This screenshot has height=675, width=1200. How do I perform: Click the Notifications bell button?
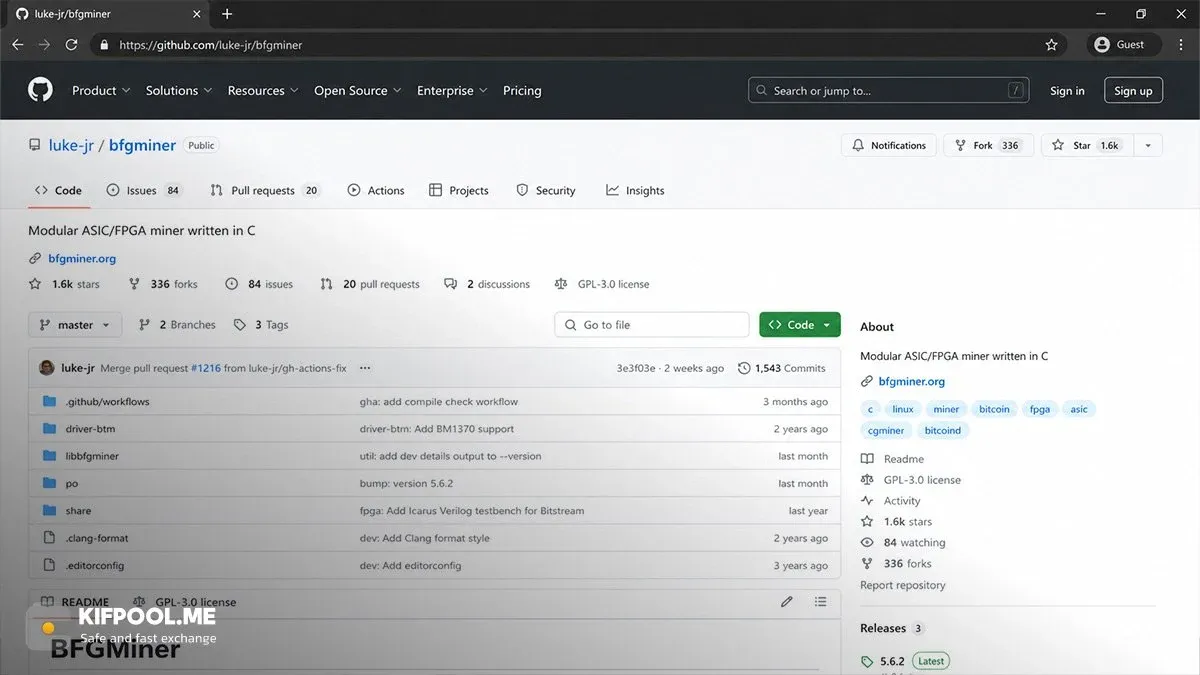tap(889, 145)
